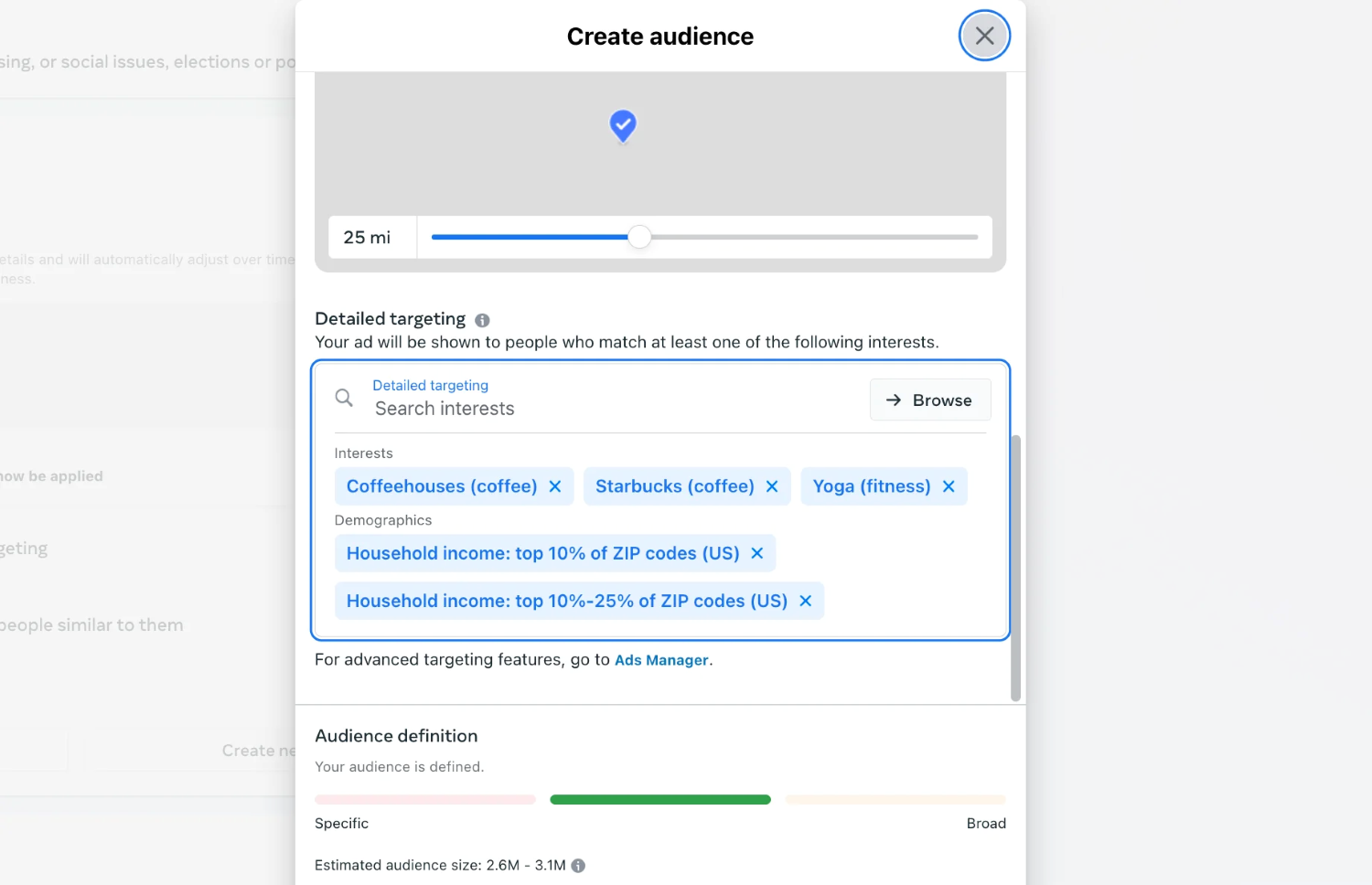This screenshot has width=1372, height=885.
Task: Click the Detailed targeting info icon
Action: [482, 320]
